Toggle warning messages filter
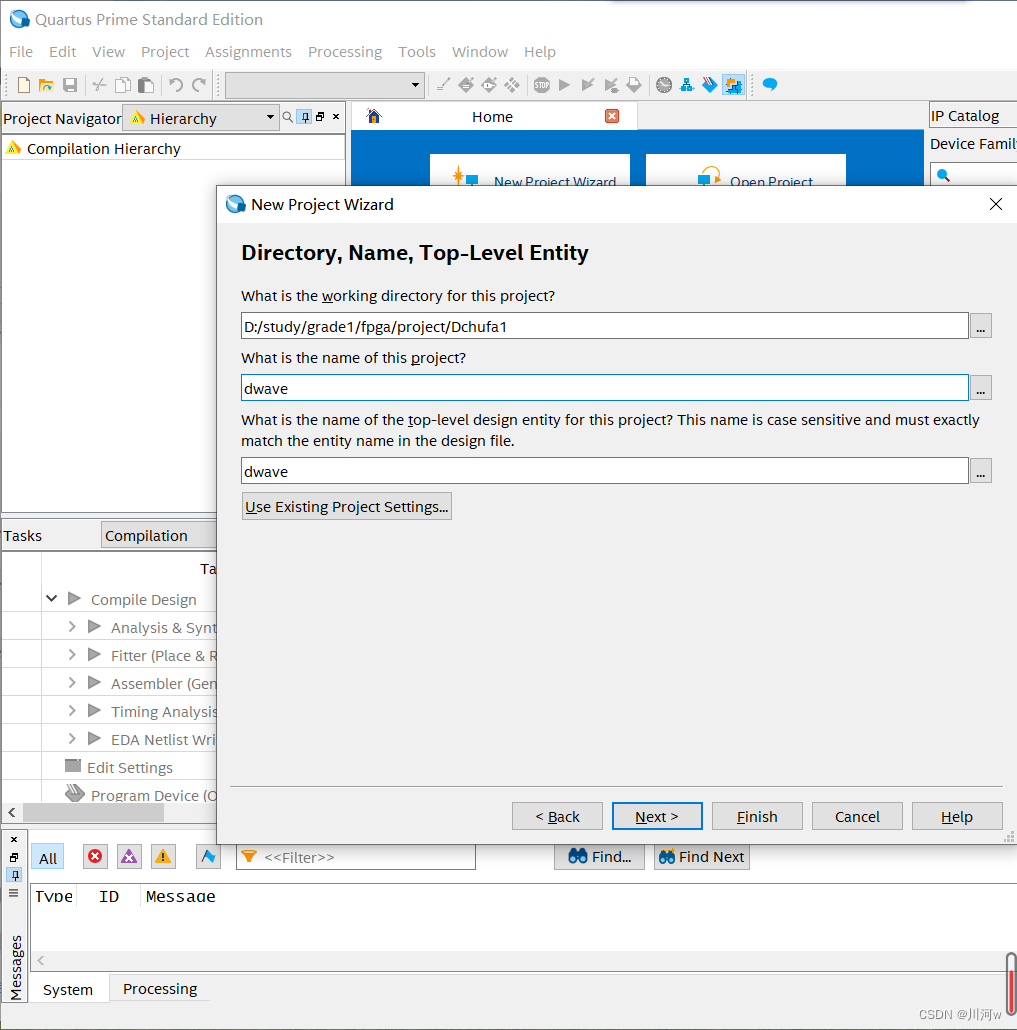Viewport: 1017px width, 1030px height. (163, 857)
